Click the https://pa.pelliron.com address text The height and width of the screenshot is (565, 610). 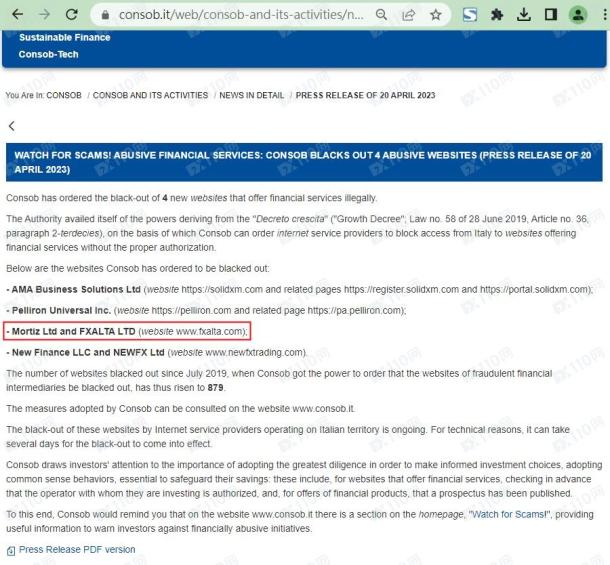(354, 311)
